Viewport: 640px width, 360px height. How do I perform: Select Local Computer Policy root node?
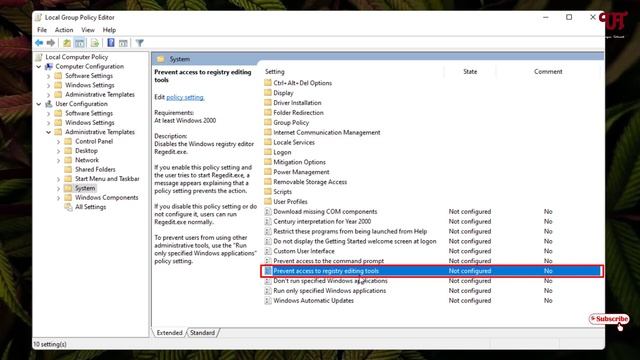tap(76, 57)
